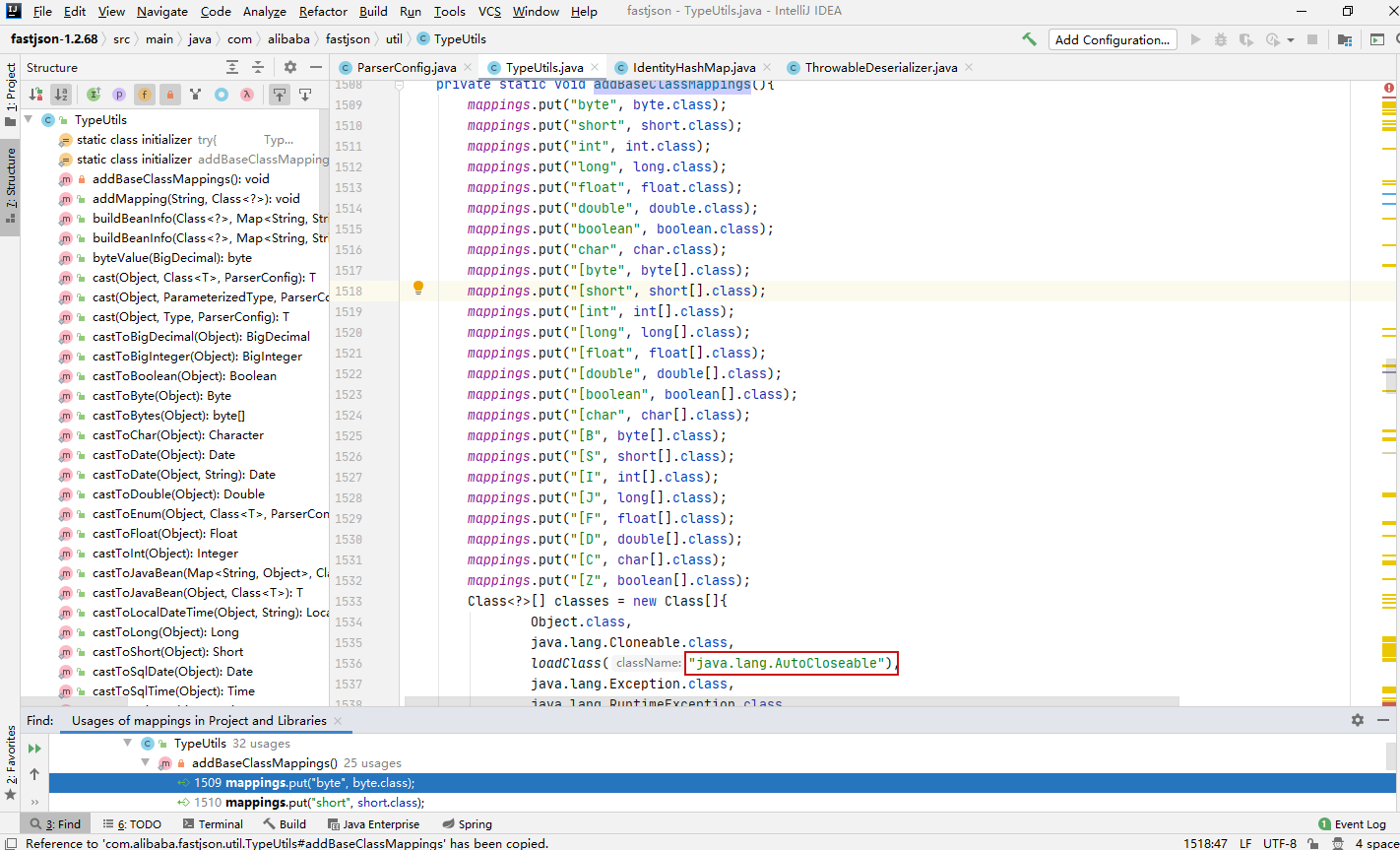
Task: Open the VCS menu
Action: pyautogui.click(x=489, y=12)
